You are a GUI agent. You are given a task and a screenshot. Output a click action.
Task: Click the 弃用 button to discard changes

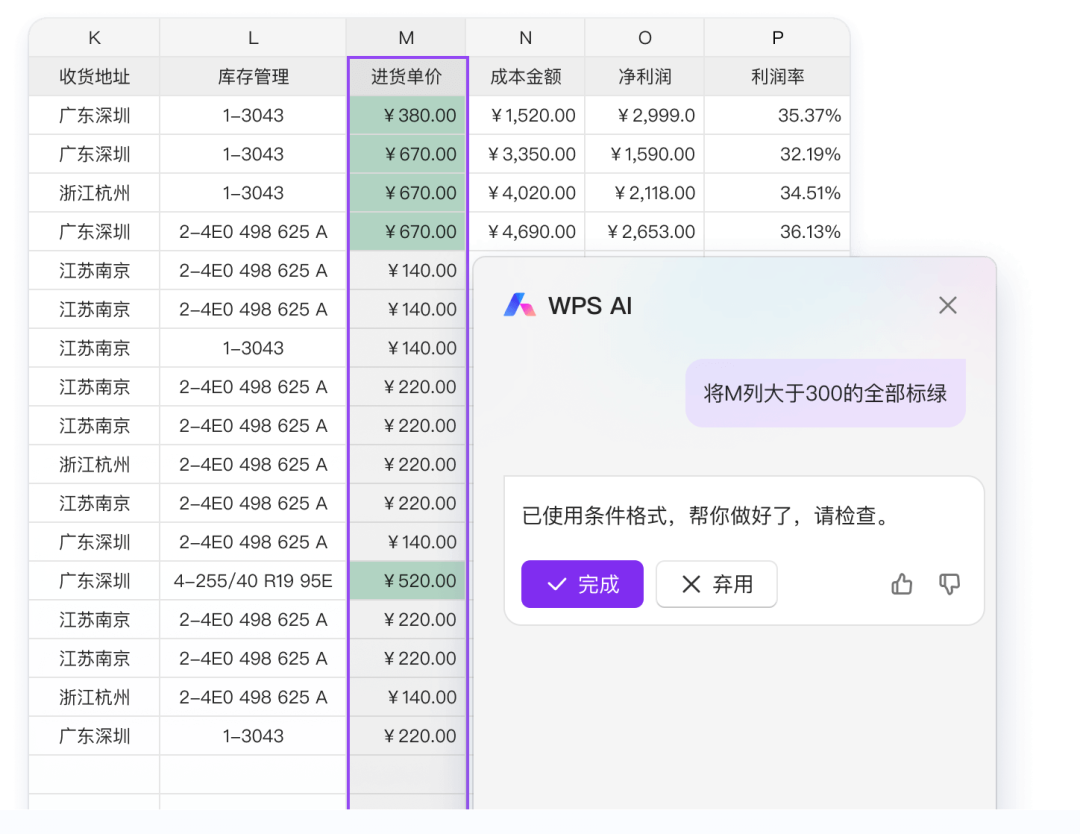(x=716, y=584)
